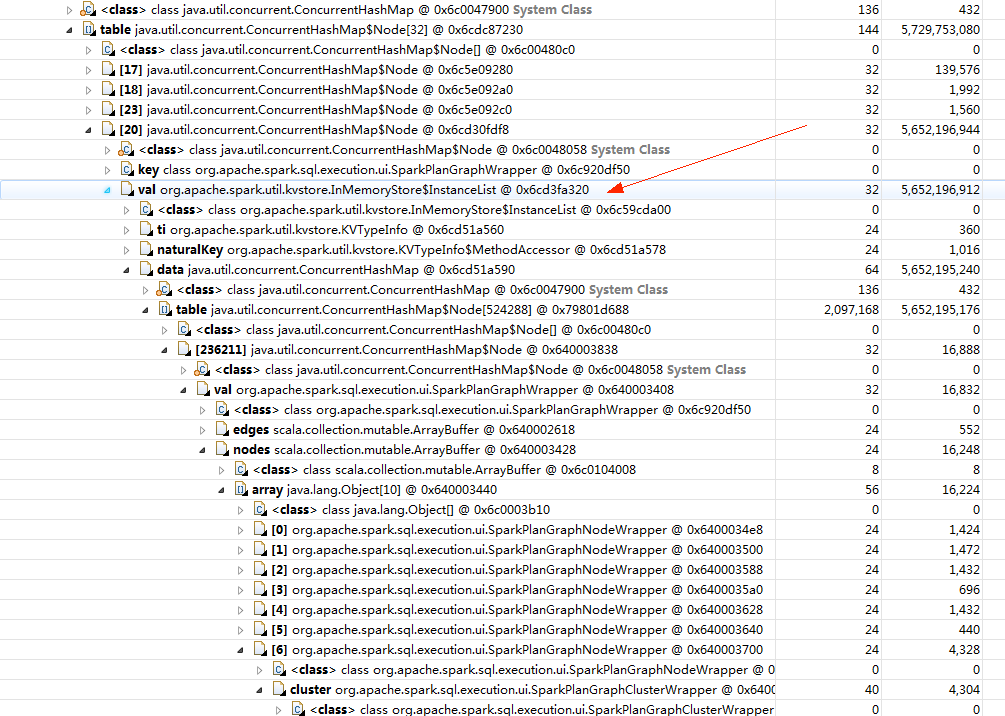Screen dimensions: 1005x716
Task: Collapse the val InMemoryStore$InstanceList row
Action: coord(107,190)
